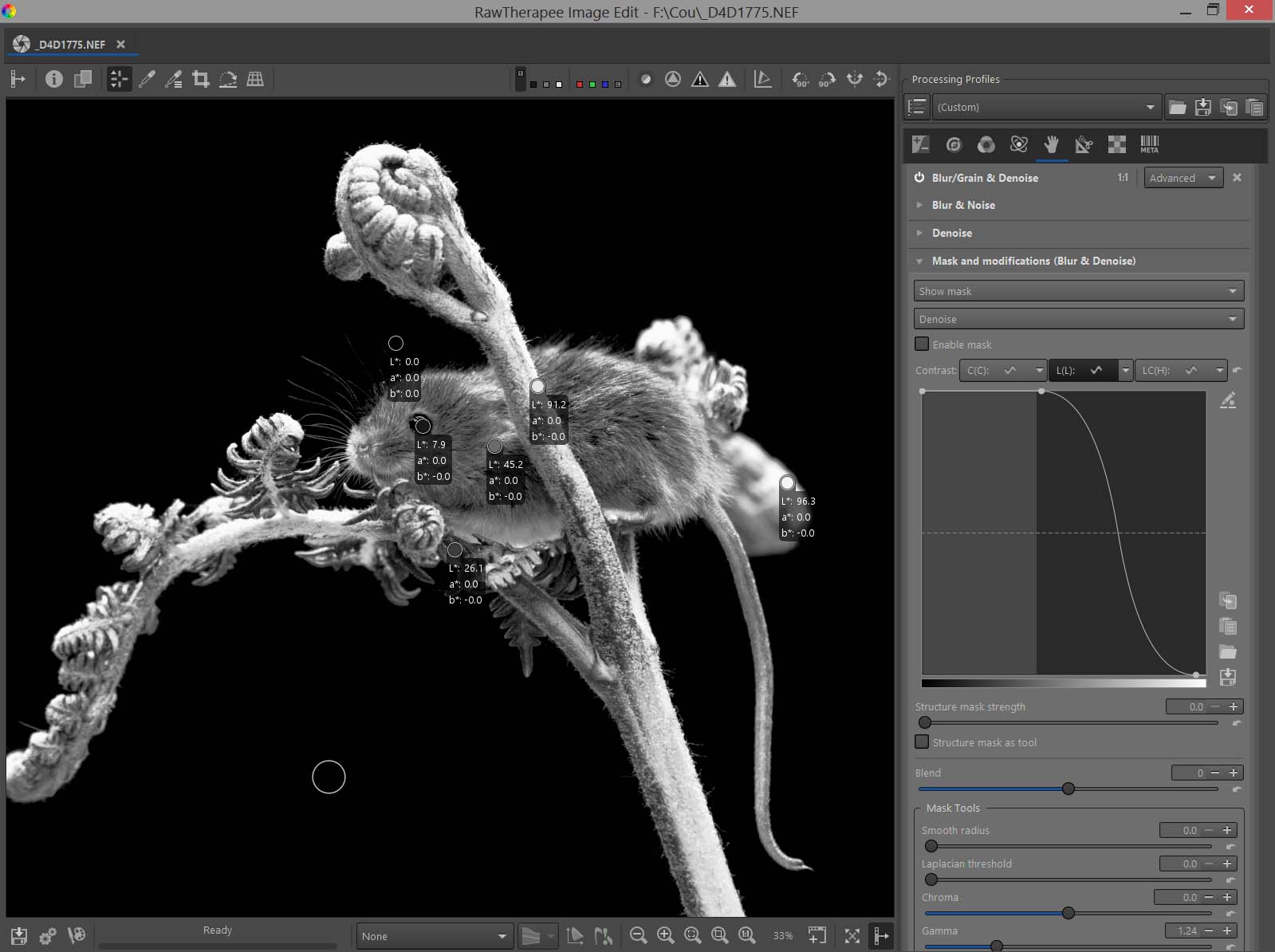Image resolution: width=1275 pixels, height=952 pixels.
Task: Rotate the image 90° left
Action: 800,79
